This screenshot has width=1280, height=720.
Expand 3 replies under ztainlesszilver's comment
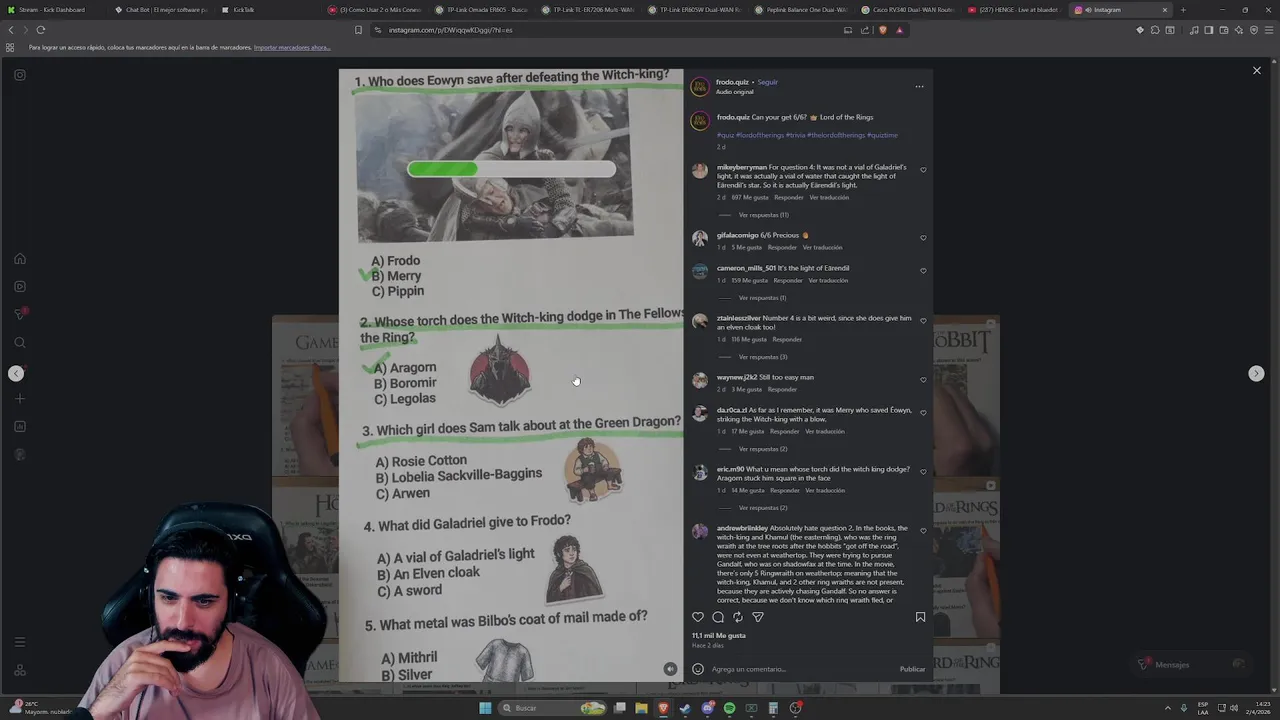pyautogui.click(x=763, y=357)
